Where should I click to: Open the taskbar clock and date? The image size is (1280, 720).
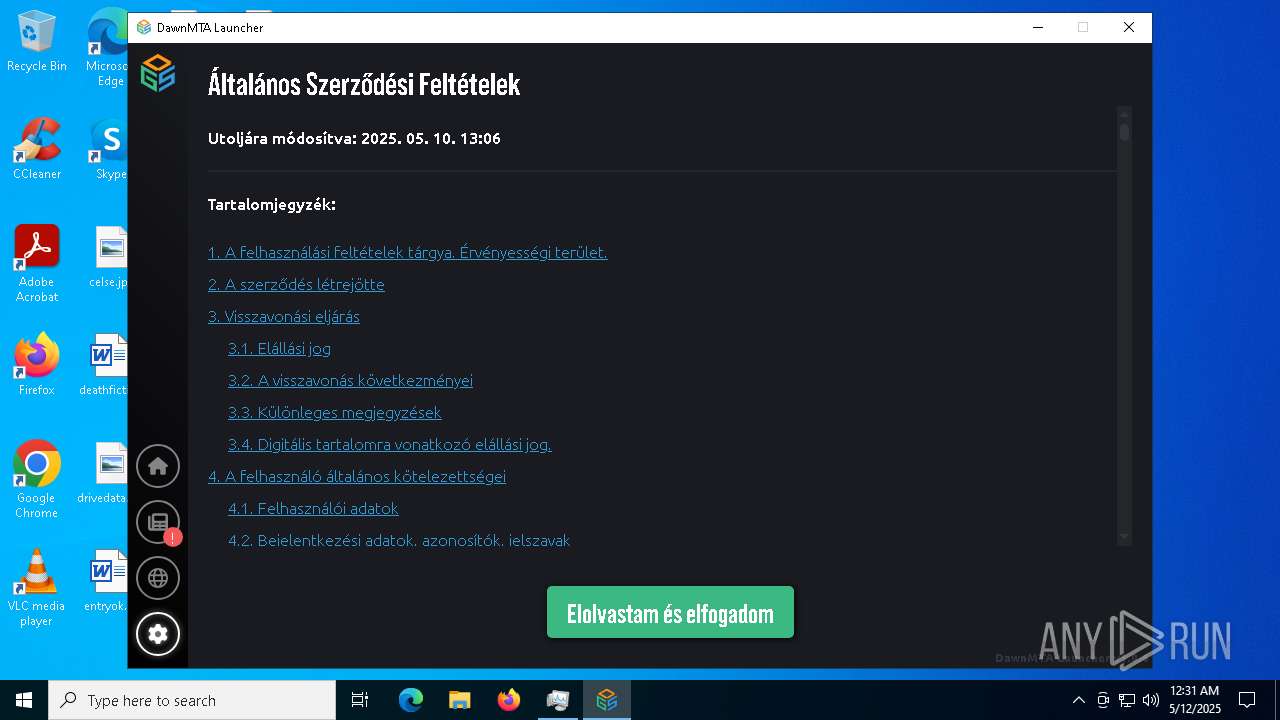(x=1194, y=700)
